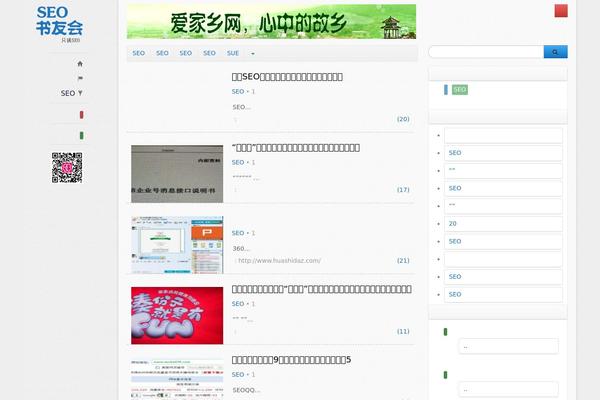
Task: Open the orange P screenshot thumbnail
Action: point(177,245)
